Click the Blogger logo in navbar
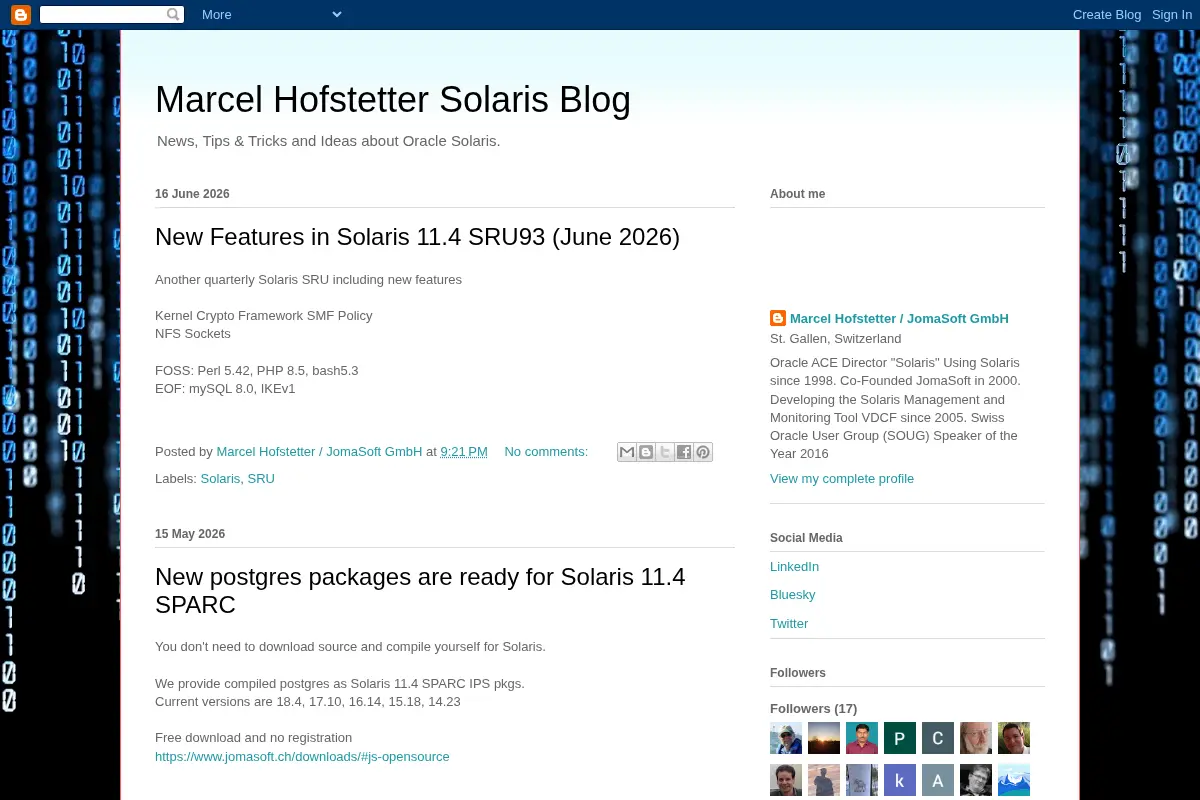Screen dimensions: 1200x800 tap(20, 14)
